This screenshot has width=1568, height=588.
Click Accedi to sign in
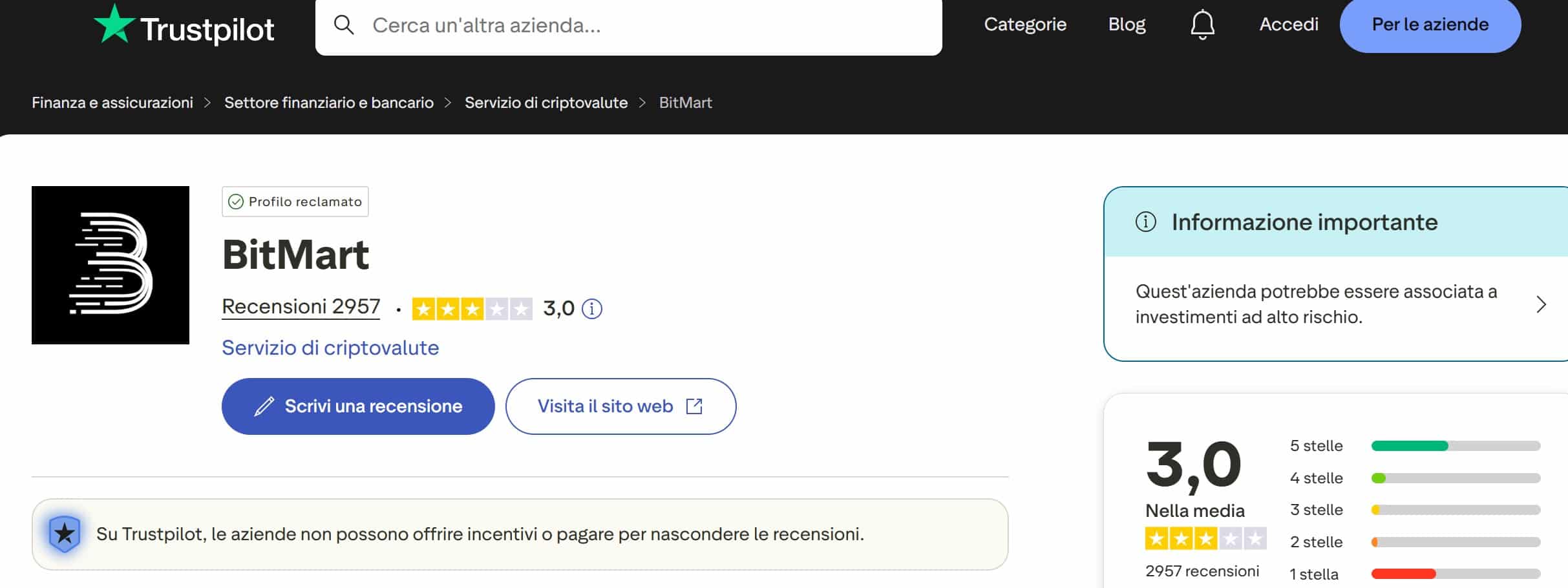1288,25
